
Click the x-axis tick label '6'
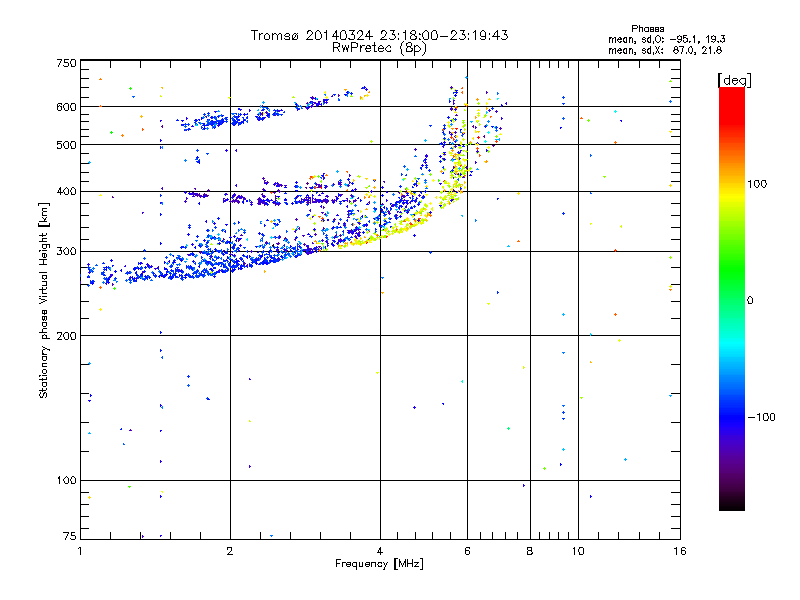click(x=467, y=551)
